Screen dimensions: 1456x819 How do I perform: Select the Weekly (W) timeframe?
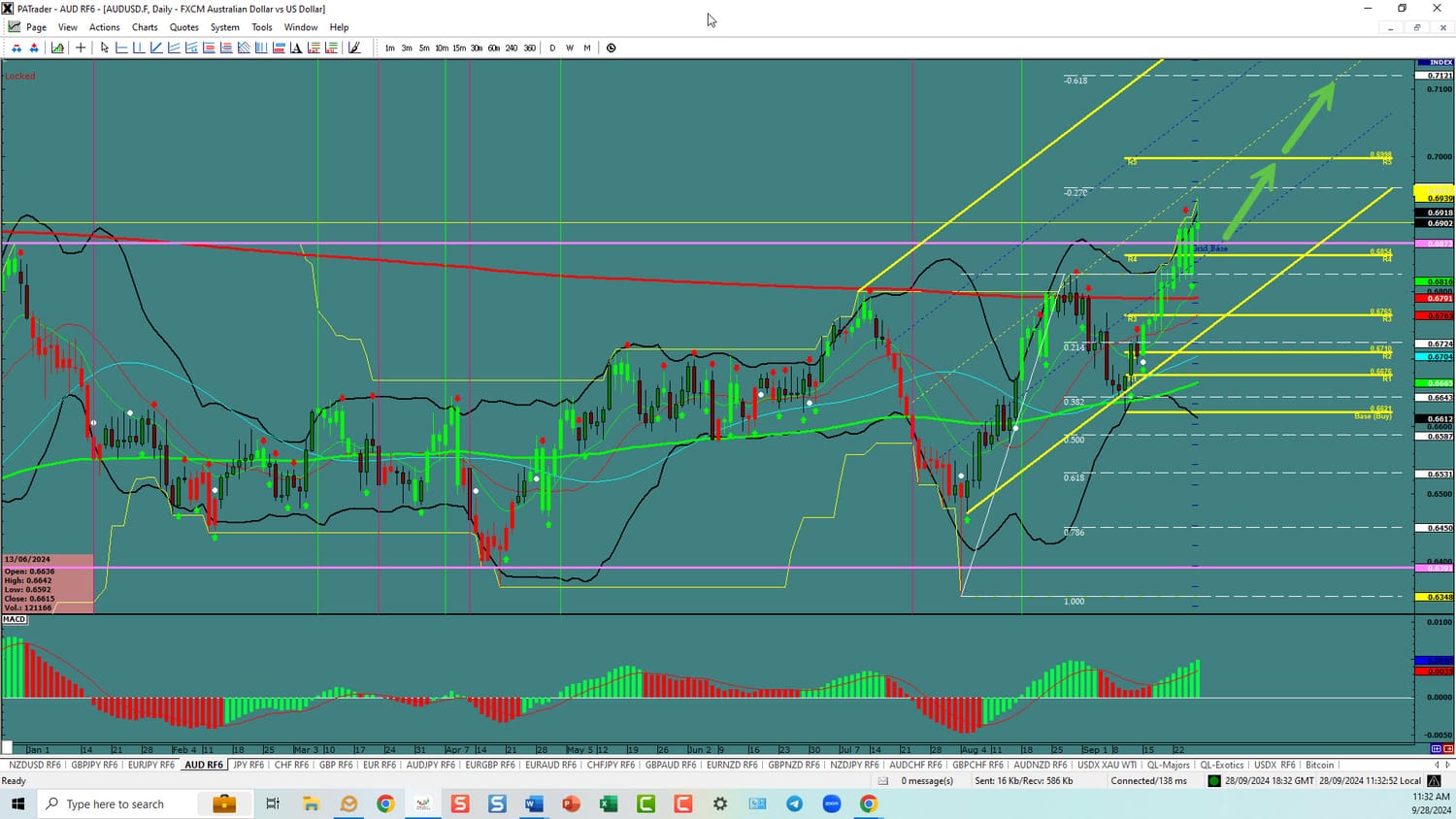(x=570, y=48)
